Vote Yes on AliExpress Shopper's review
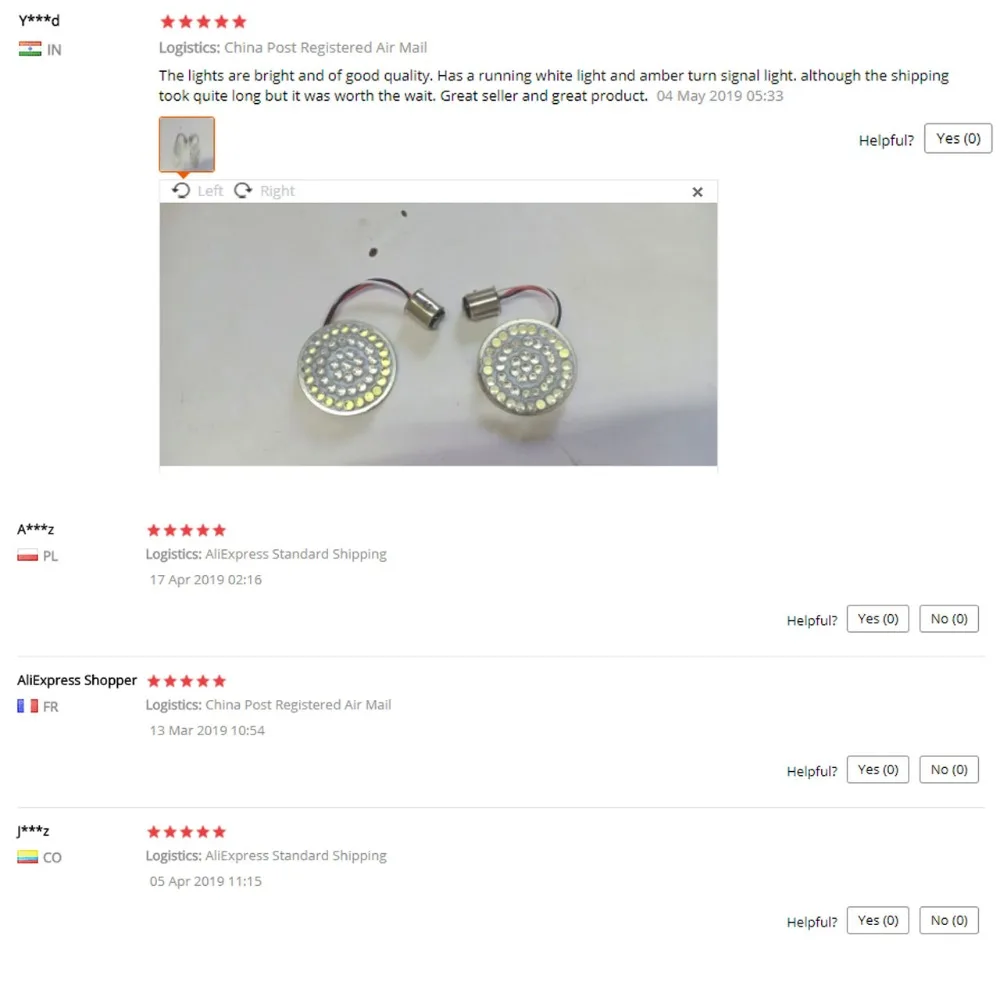 pyautogui.click(x=878, y=770)
